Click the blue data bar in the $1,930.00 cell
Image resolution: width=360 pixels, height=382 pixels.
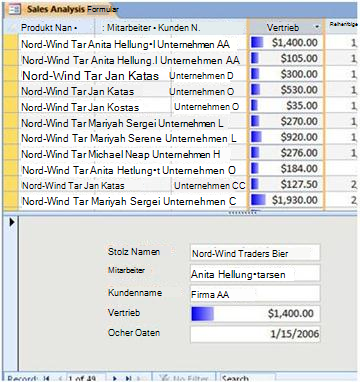[x=258, y=200]
